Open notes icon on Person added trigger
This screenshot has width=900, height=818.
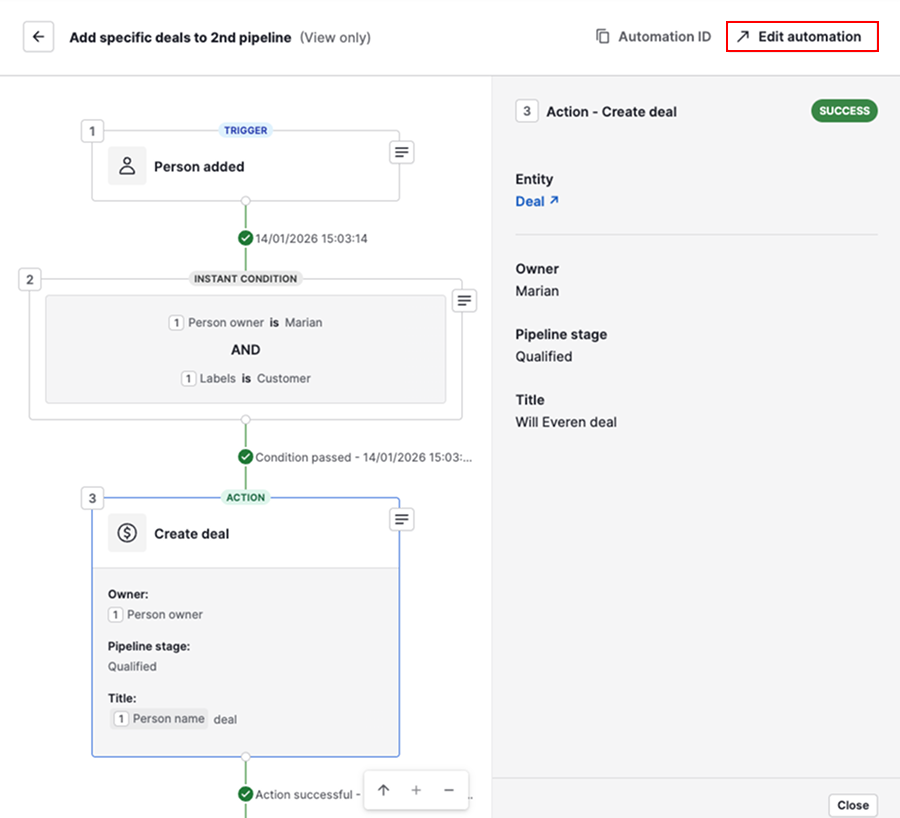point(401,152)
